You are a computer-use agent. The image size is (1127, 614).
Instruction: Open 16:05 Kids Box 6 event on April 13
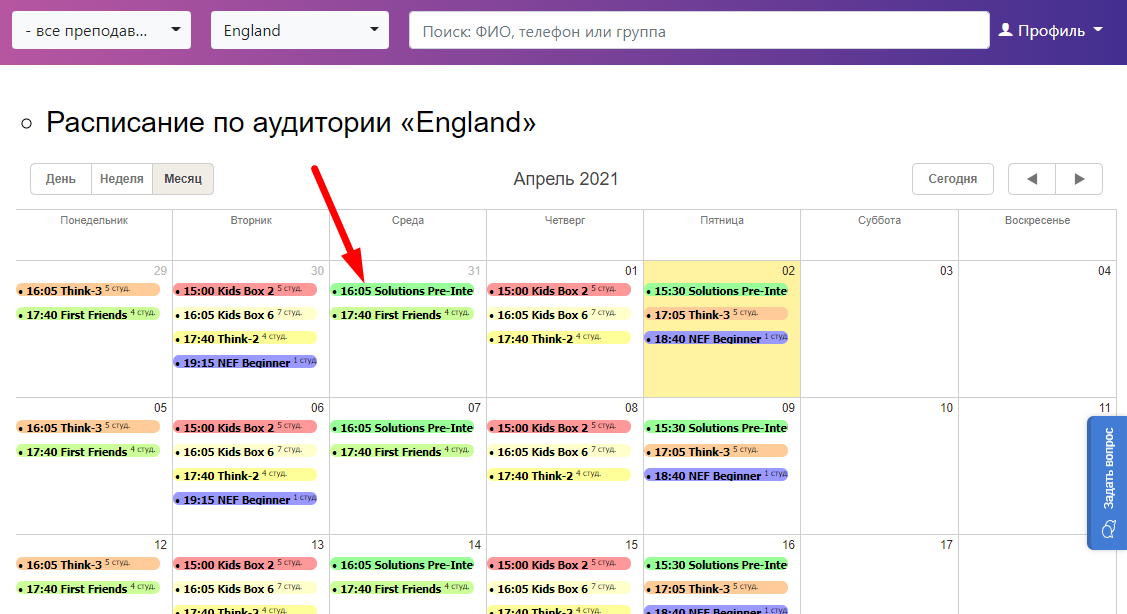click(245, 588)
